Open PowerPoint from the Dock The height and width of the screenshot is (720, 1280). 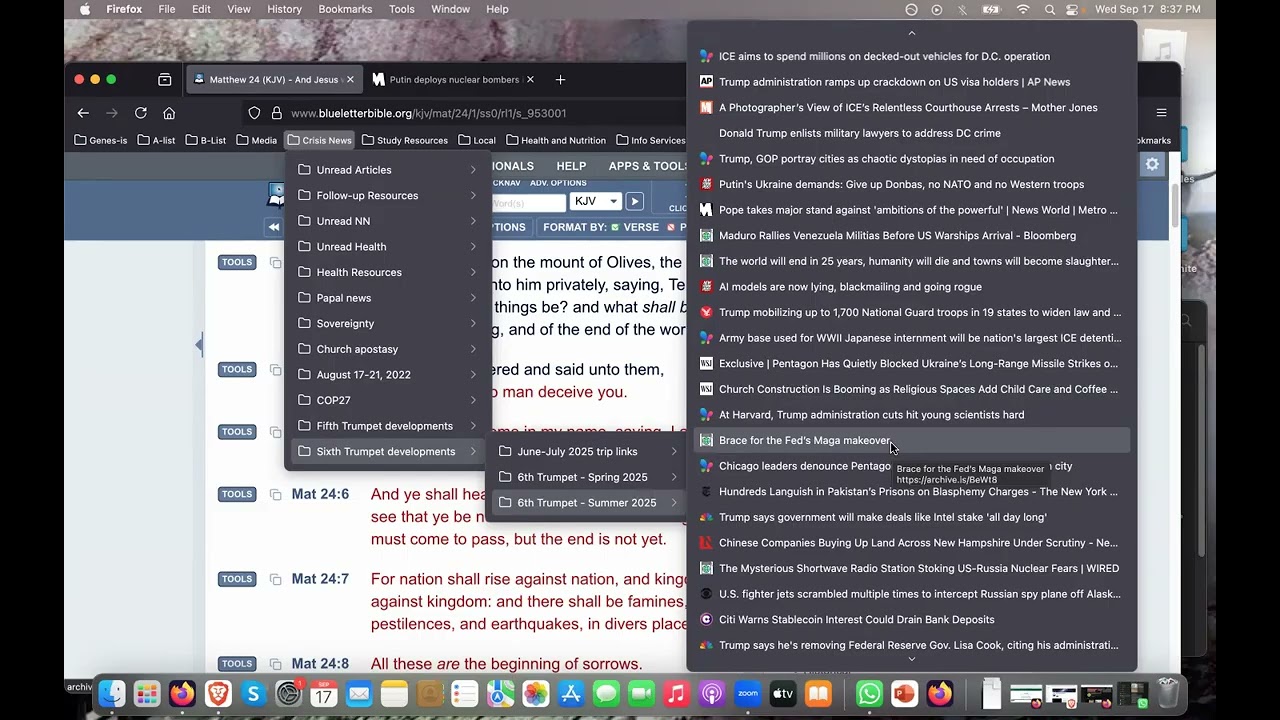[904, 693]
